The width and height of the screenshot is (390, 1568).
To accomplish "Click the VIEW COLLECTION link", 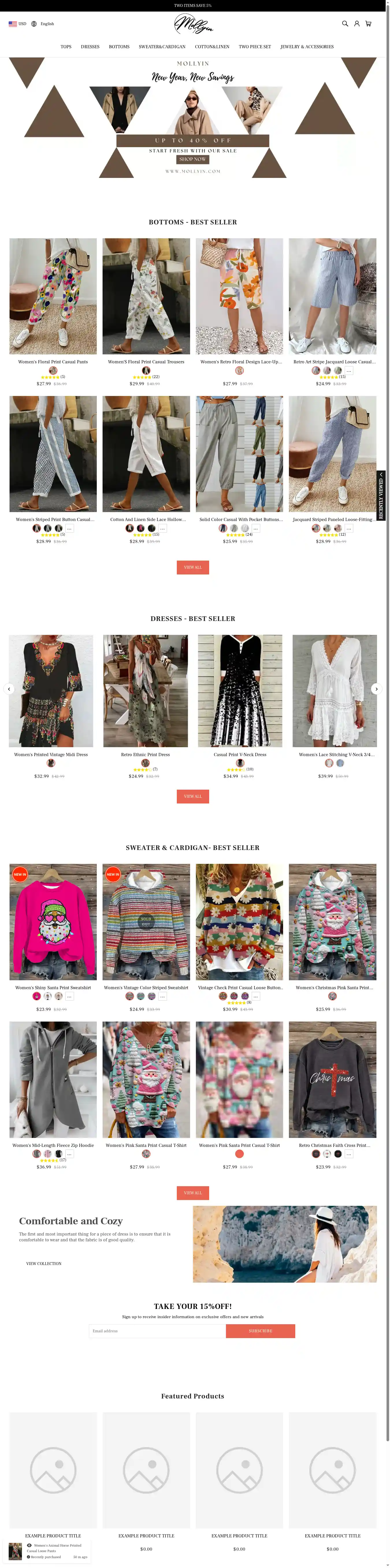I will [x=44, y=1264].
